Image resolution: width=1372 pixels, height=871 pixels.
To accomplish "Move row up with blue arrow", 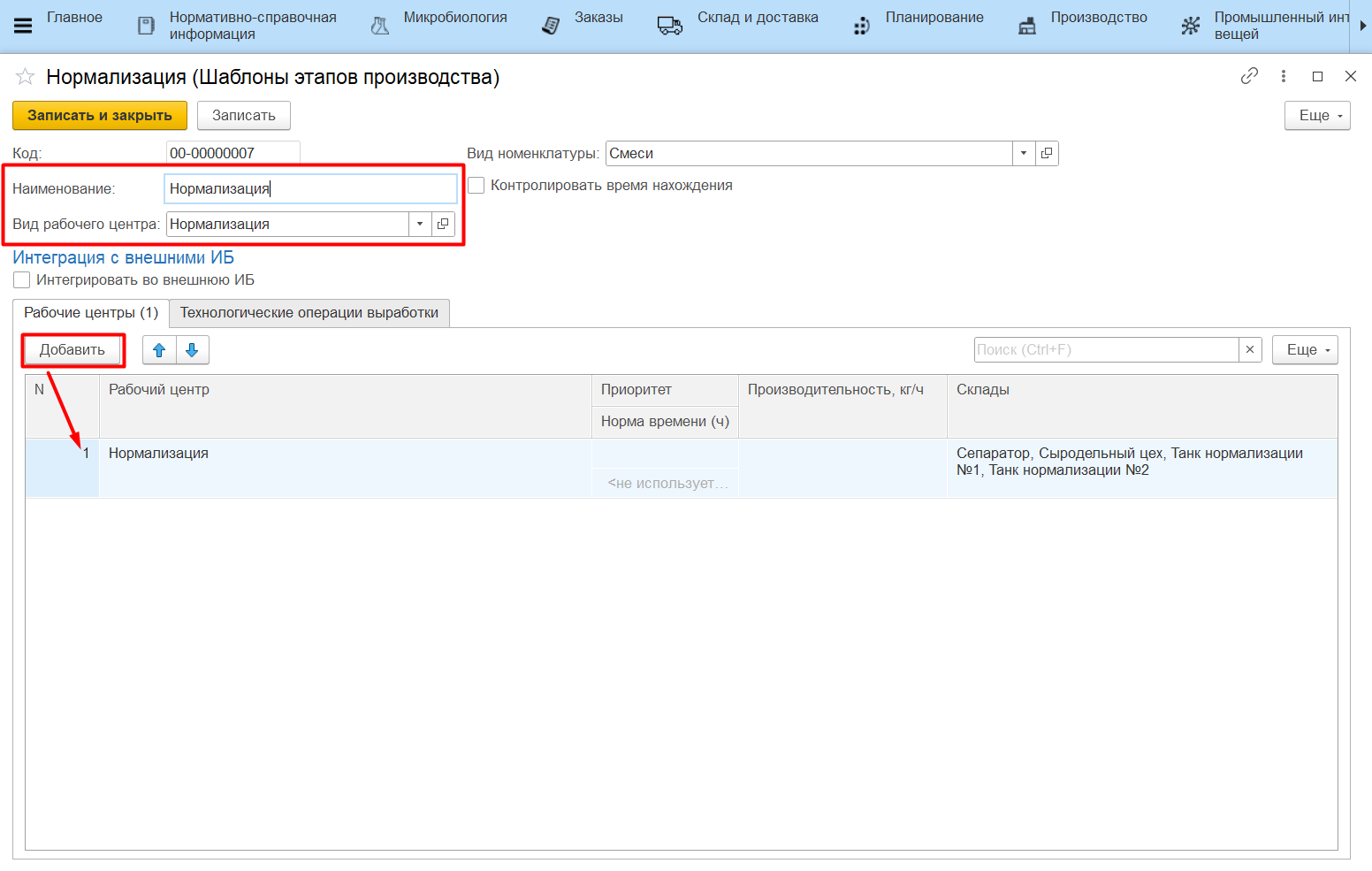I will 159,350.
